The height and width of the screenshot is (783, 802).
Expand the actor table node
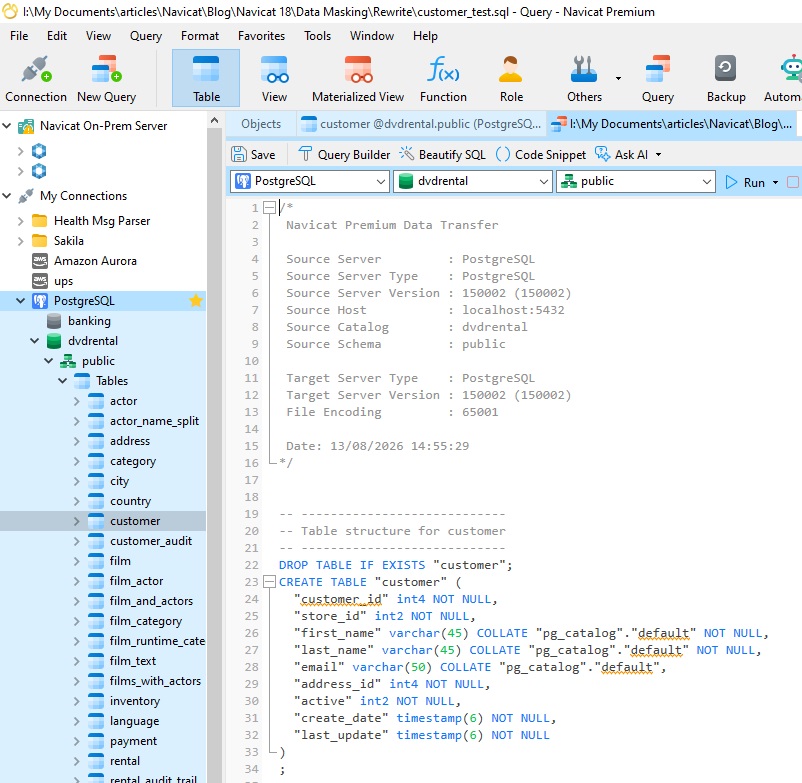tap(77, 401)
